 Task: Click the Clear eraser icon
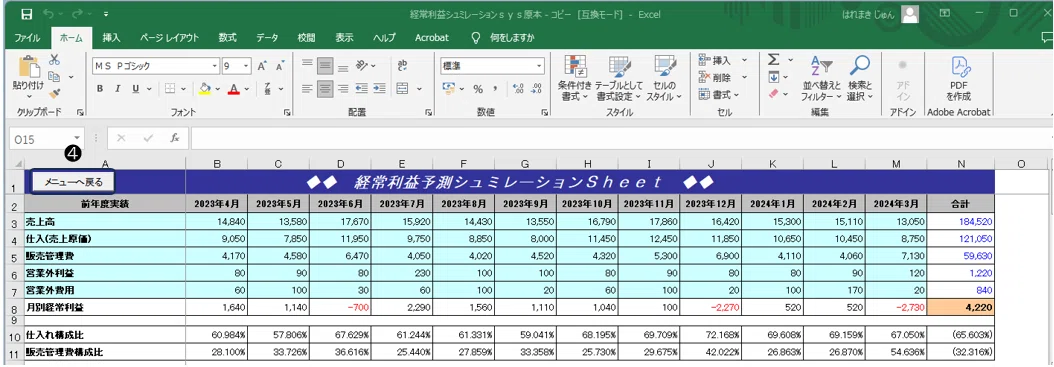[x=774, y=95]
